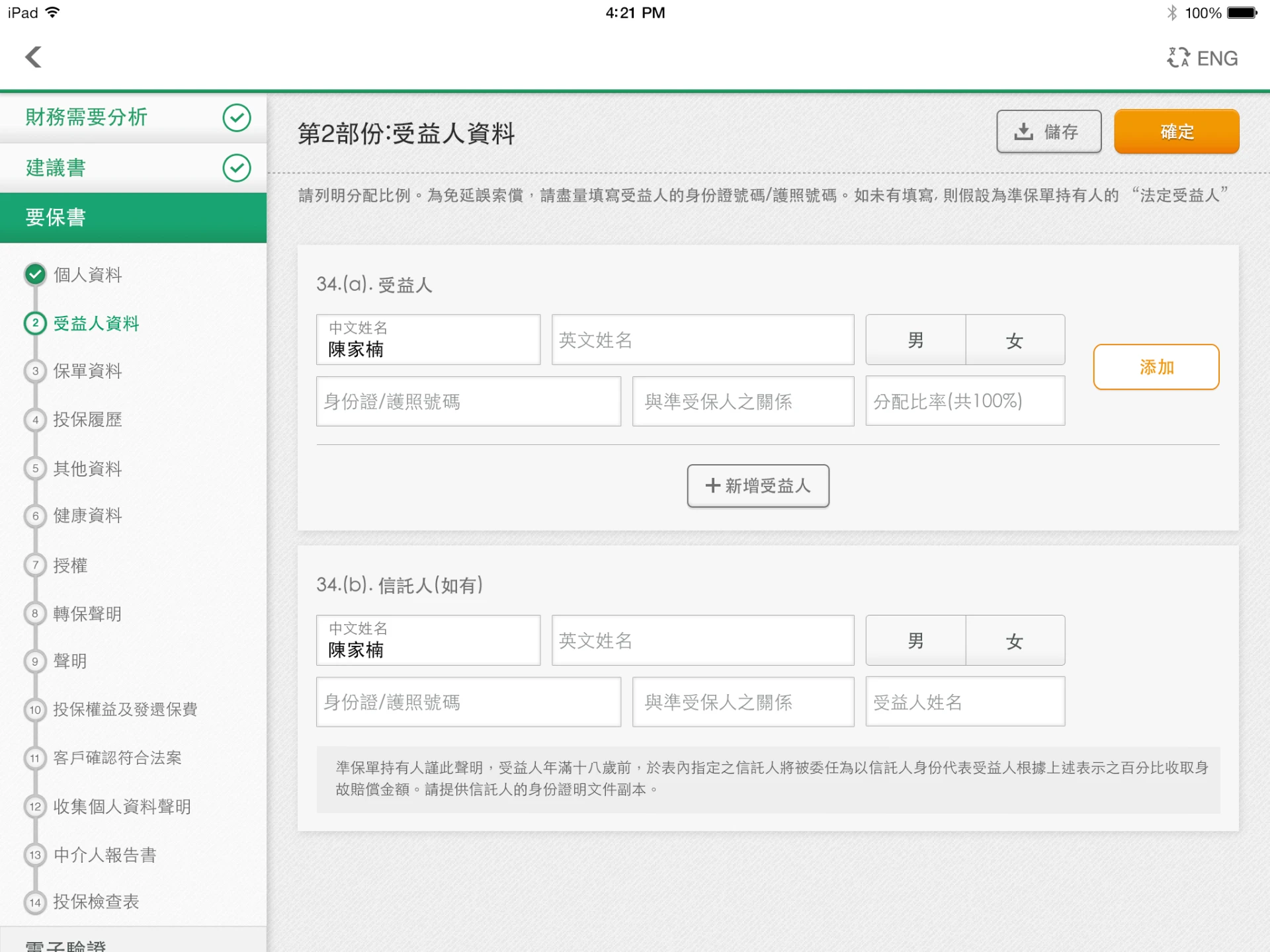
Task: Go to 授權 step
Action: tap(71, 565)
